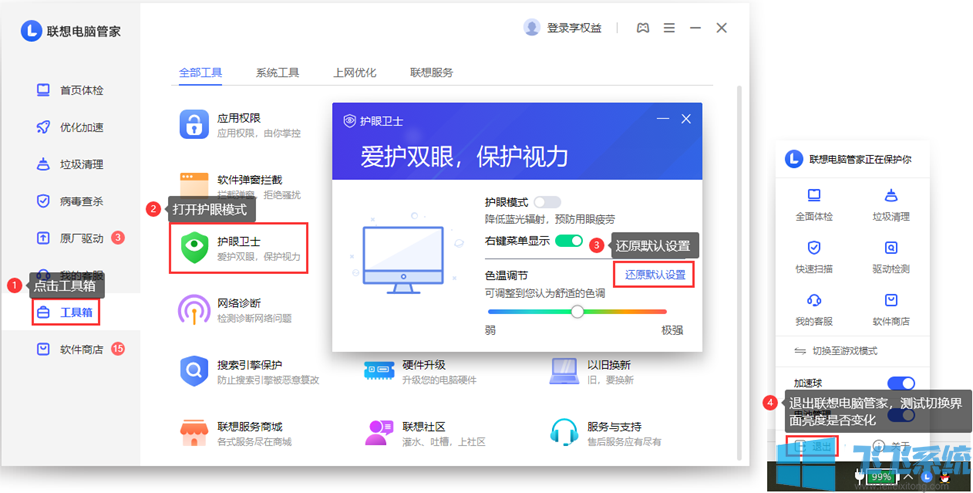The height and width of the screenshot is (493, 973).
Task: Click the game controller icon in title bar
Action: pos(643,28)
